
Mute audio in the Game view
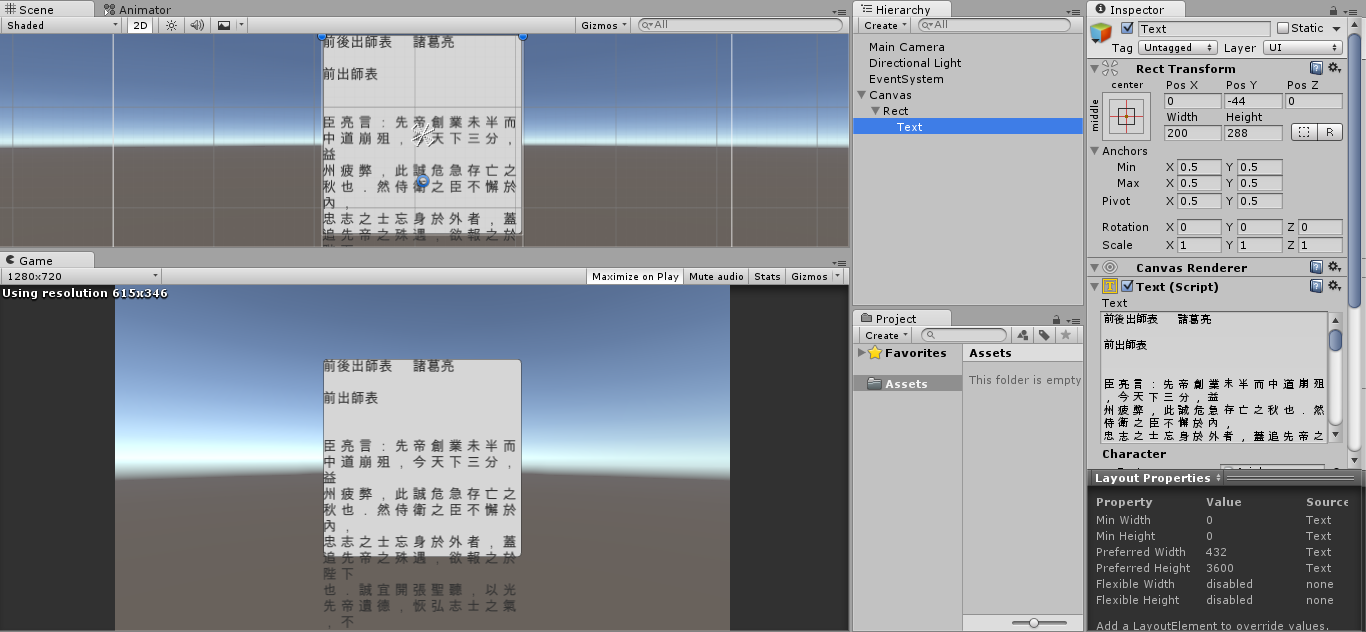tap(716, 276)
